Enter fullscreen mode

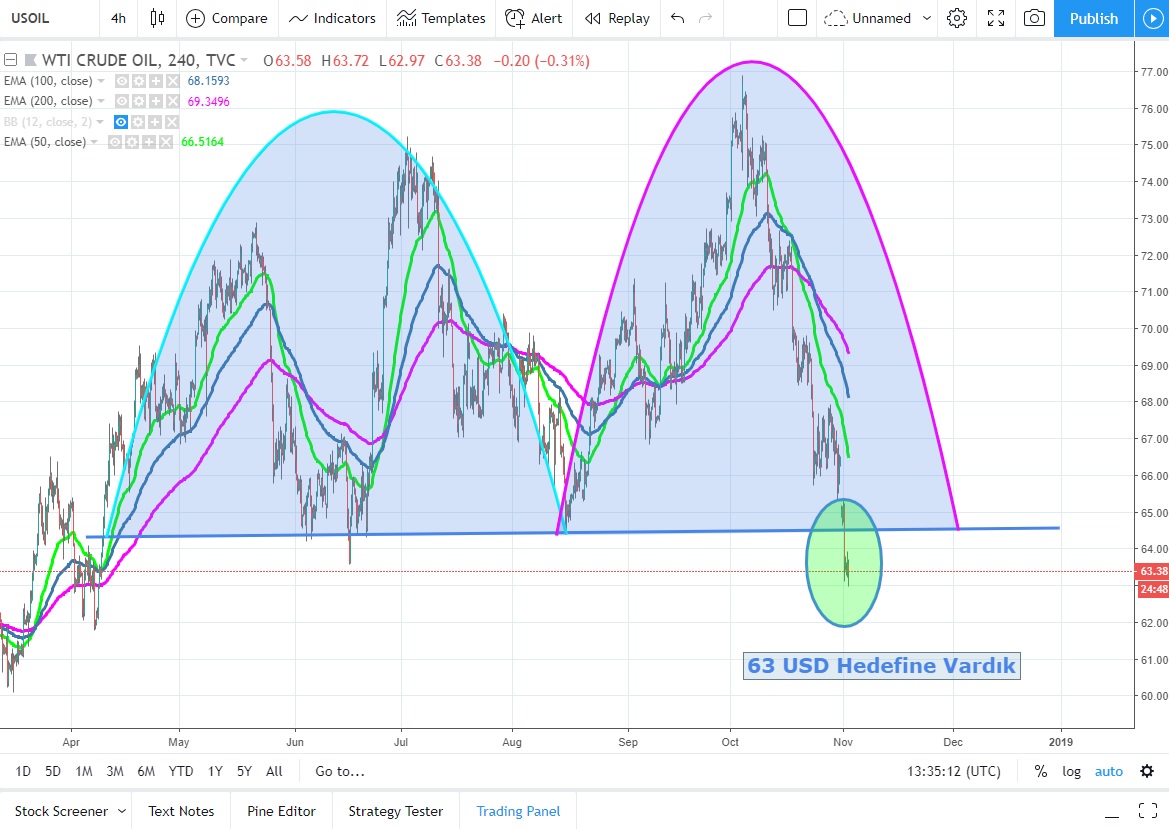[x=995, y=18]
